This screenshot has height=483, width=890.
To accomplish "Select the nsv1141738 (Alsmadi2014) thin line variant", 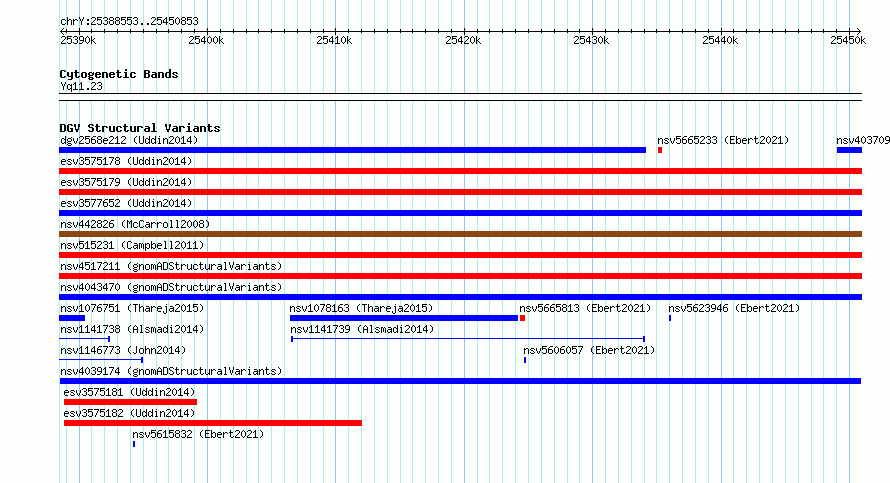I will [x=85, y=339].
